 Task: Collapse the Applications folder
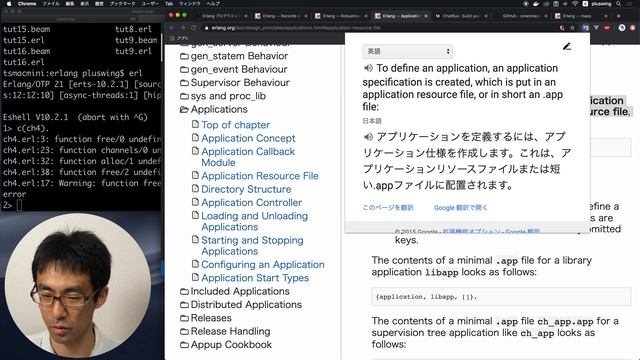[x=214, y=109]
